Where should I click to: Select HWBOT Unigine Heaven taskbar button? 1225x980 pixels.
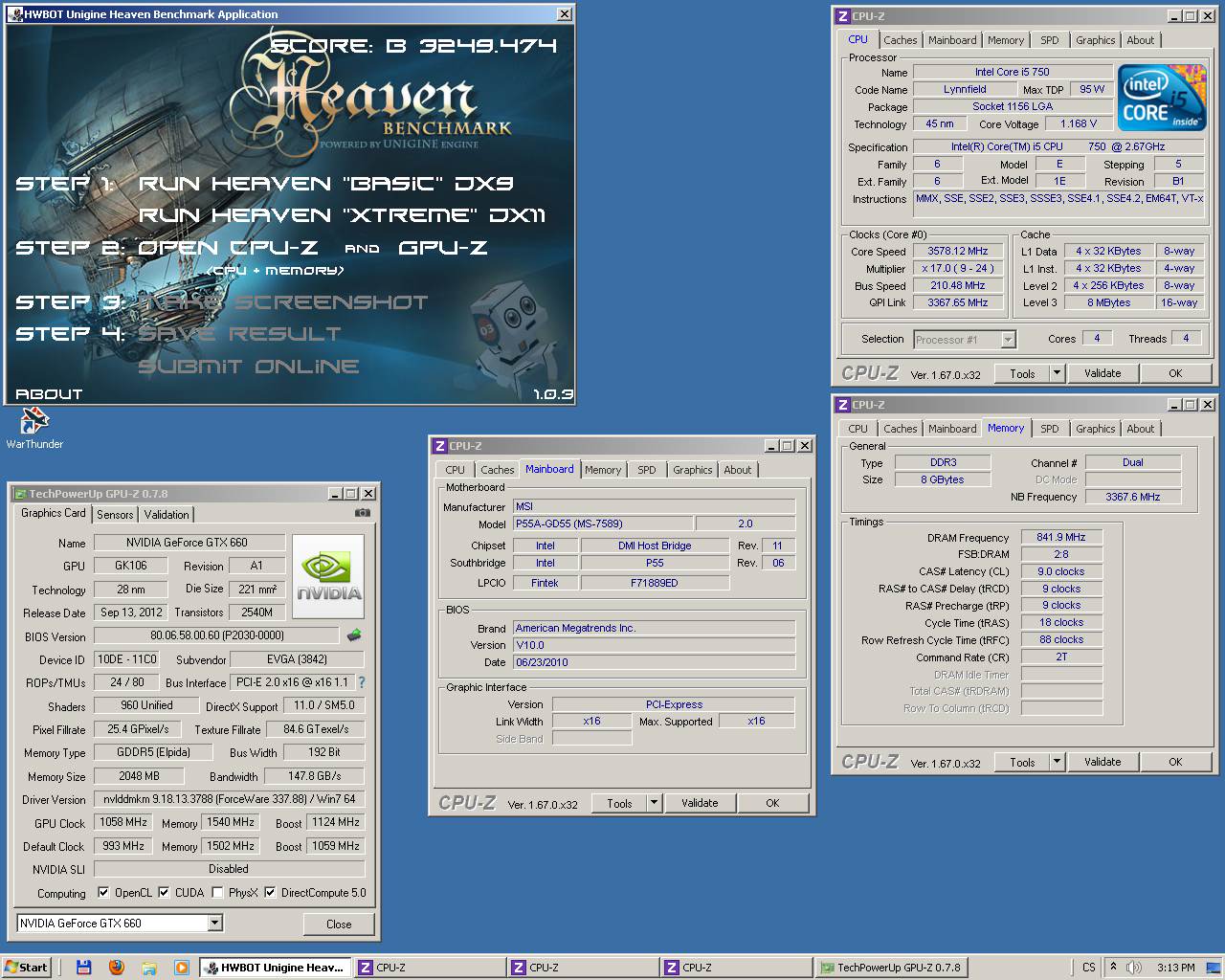276,968
